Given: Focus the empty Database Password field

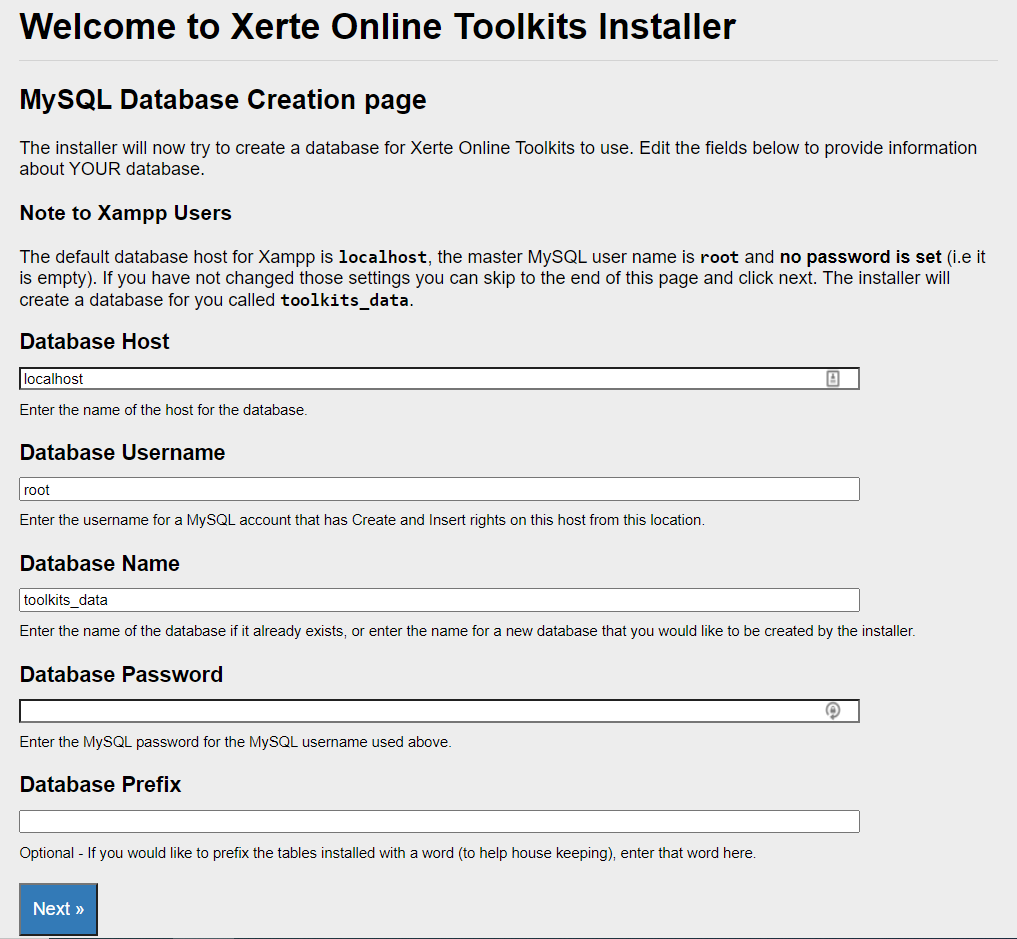Looking at the screenshot, I should pyautogui.click(x=439, y=711).
